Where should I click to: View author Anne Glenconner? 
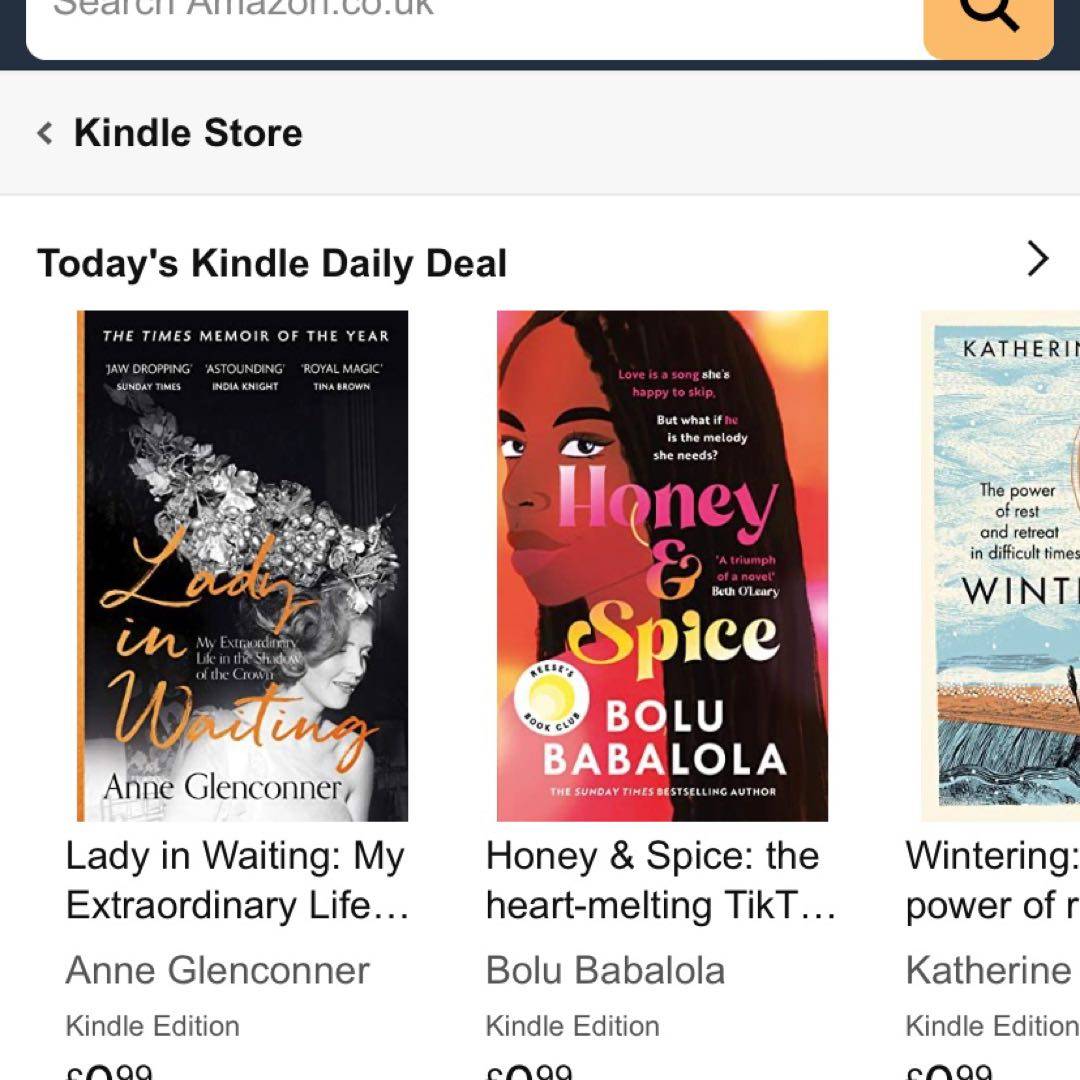218,970
